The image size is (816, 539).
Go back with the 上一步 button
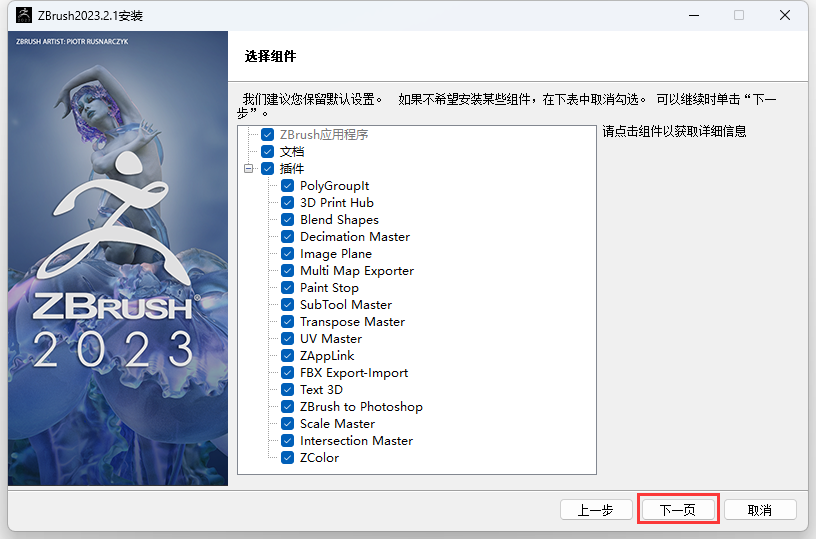[x=596, y=510]
